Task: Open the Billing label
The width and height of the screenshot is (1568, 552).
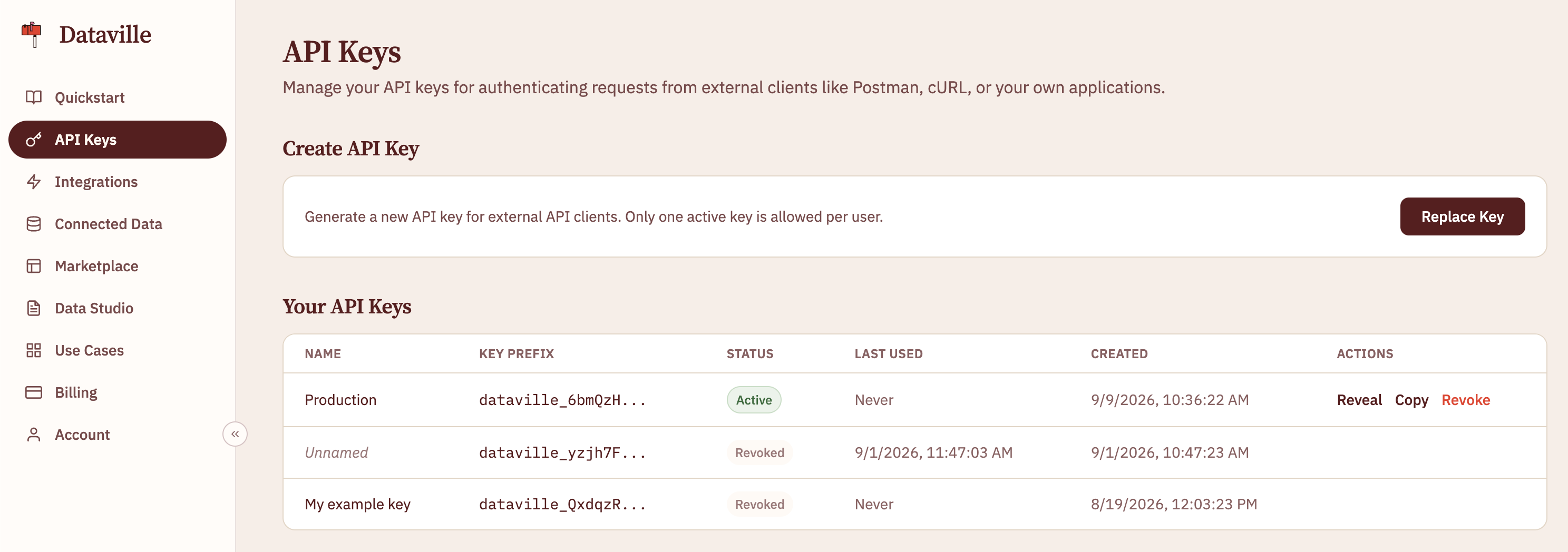Action: (76, 392)
